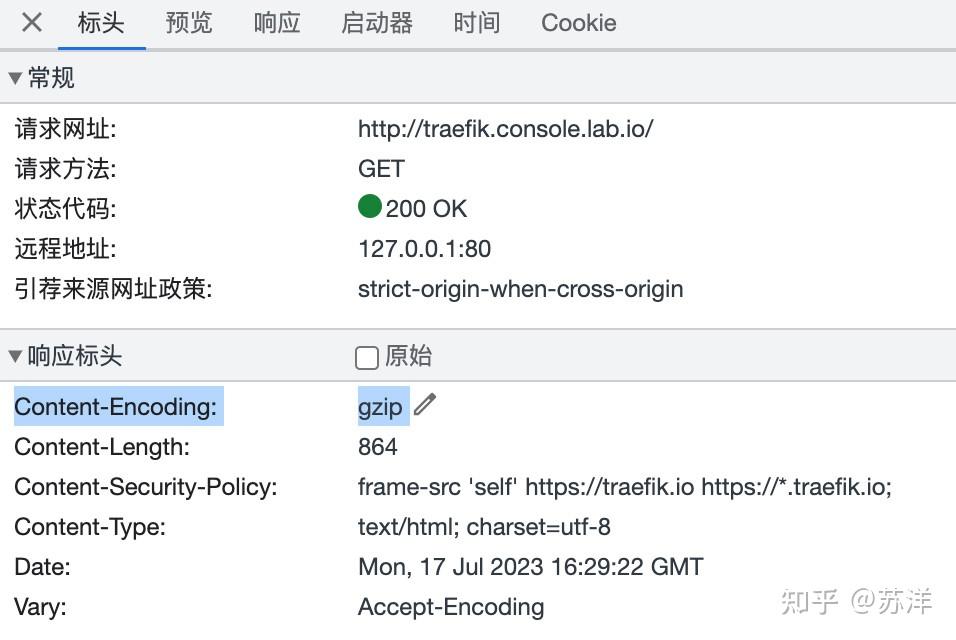Switch to the 预览 preview tab
Viewport: 956px width, 640px height.
point(189,22)
